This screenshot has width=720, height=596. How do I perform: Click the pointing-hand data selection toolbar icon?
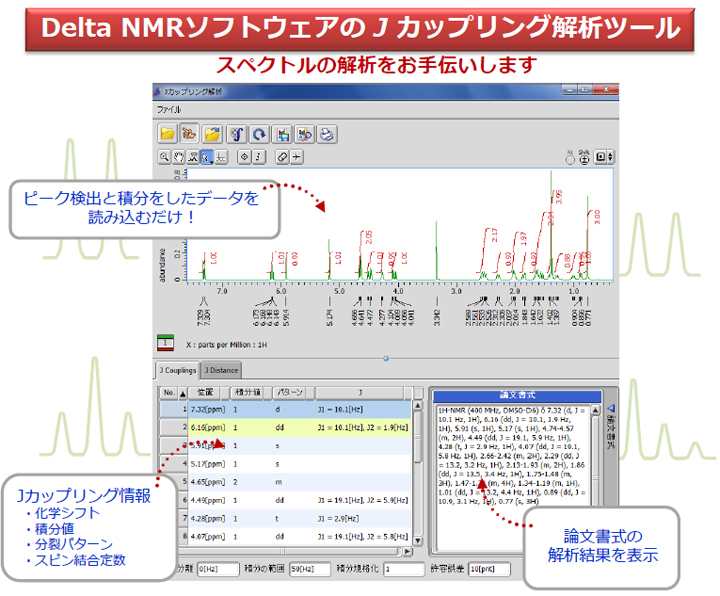pyautogui.click(x=189, y=134)
